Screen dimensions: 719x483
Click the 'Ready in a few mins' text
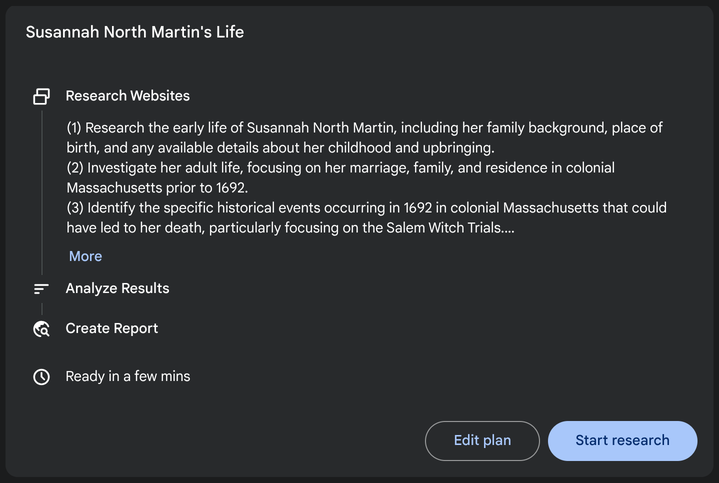pos(127,376)
